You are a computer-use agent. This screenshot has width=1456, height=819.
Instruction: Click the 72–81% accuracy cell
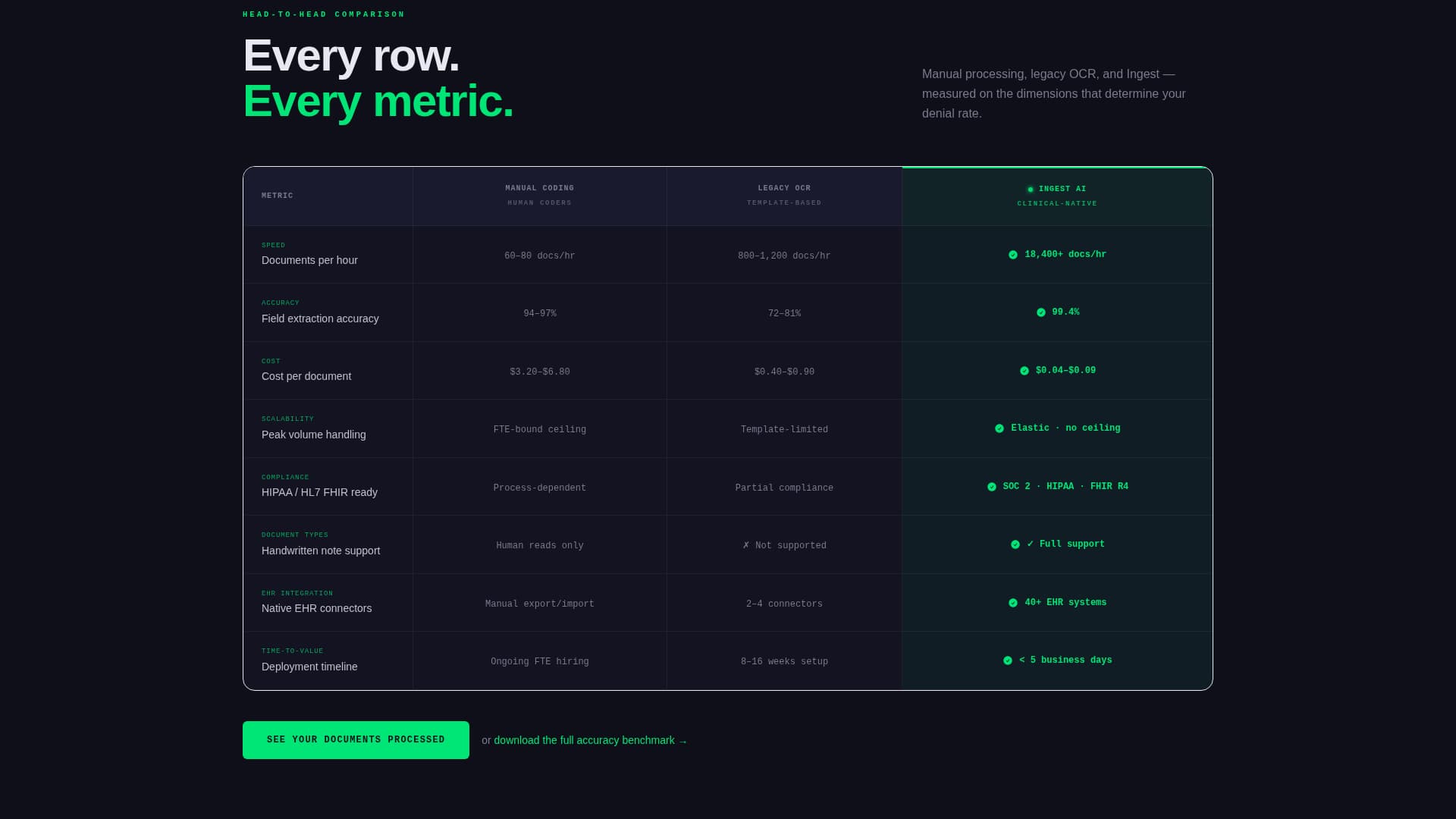click(784, 314)
